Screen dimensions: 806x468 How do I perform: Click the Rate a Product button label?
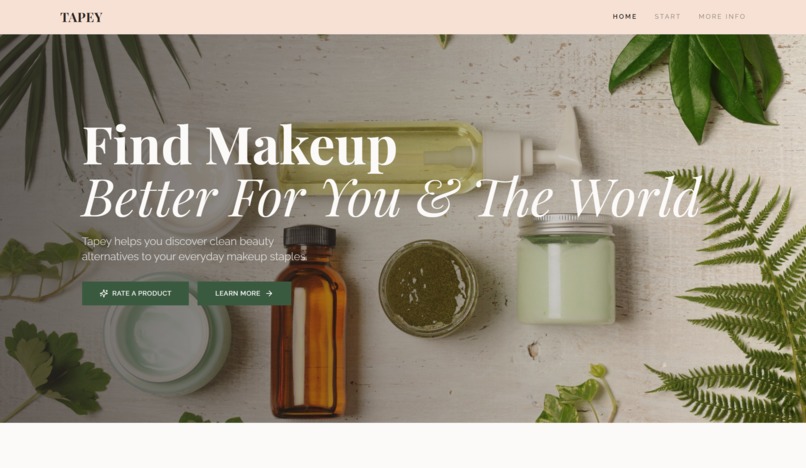pyautogui.click(x=141, y=293)
